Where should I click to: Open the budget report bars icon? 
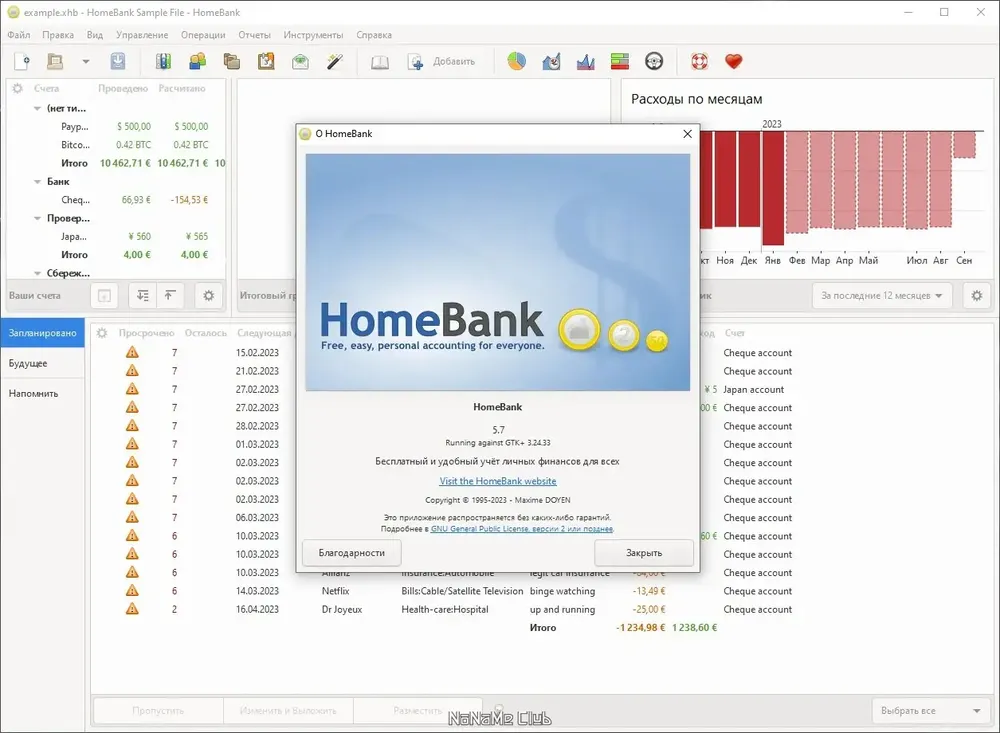620,61
